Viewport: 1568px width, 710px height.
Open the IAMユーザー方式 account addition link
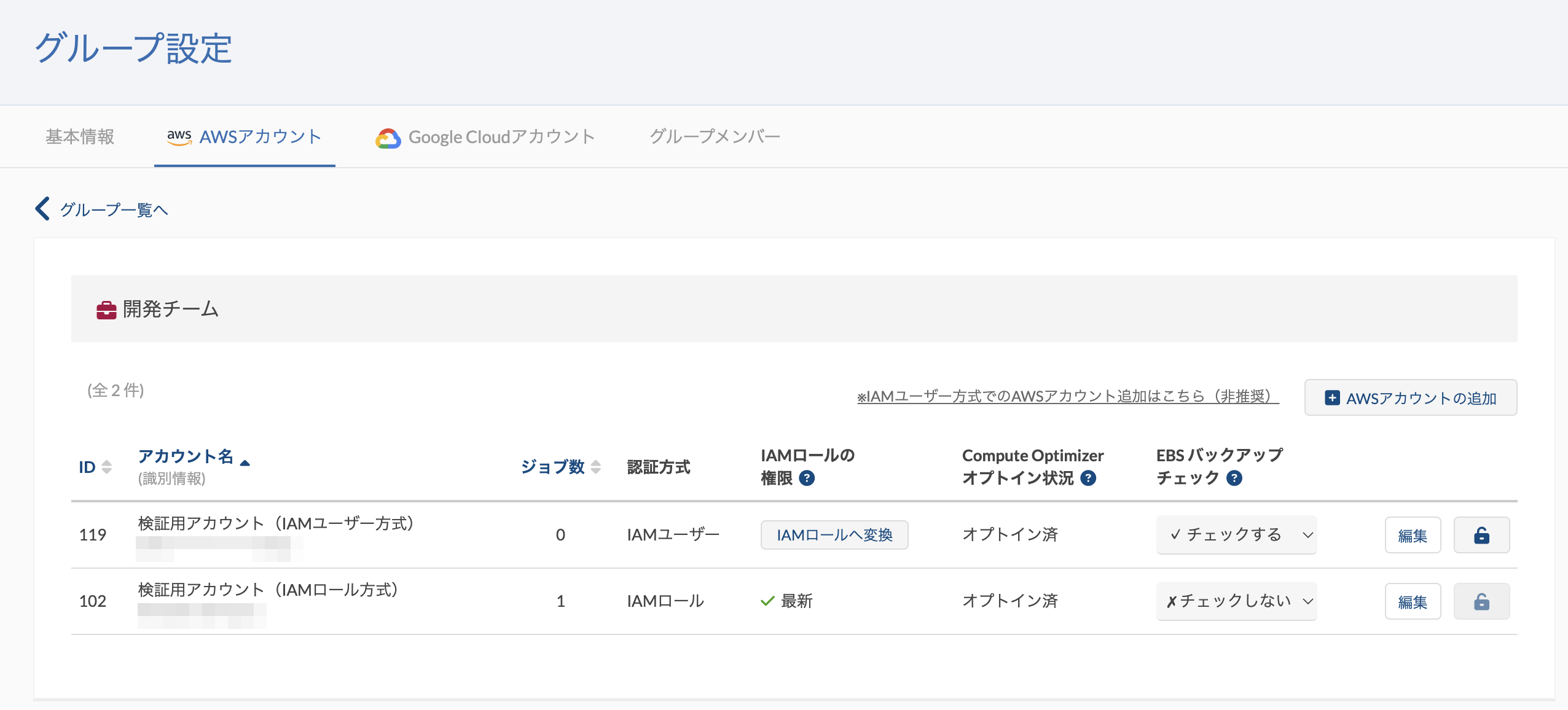tap(1068, 396)
